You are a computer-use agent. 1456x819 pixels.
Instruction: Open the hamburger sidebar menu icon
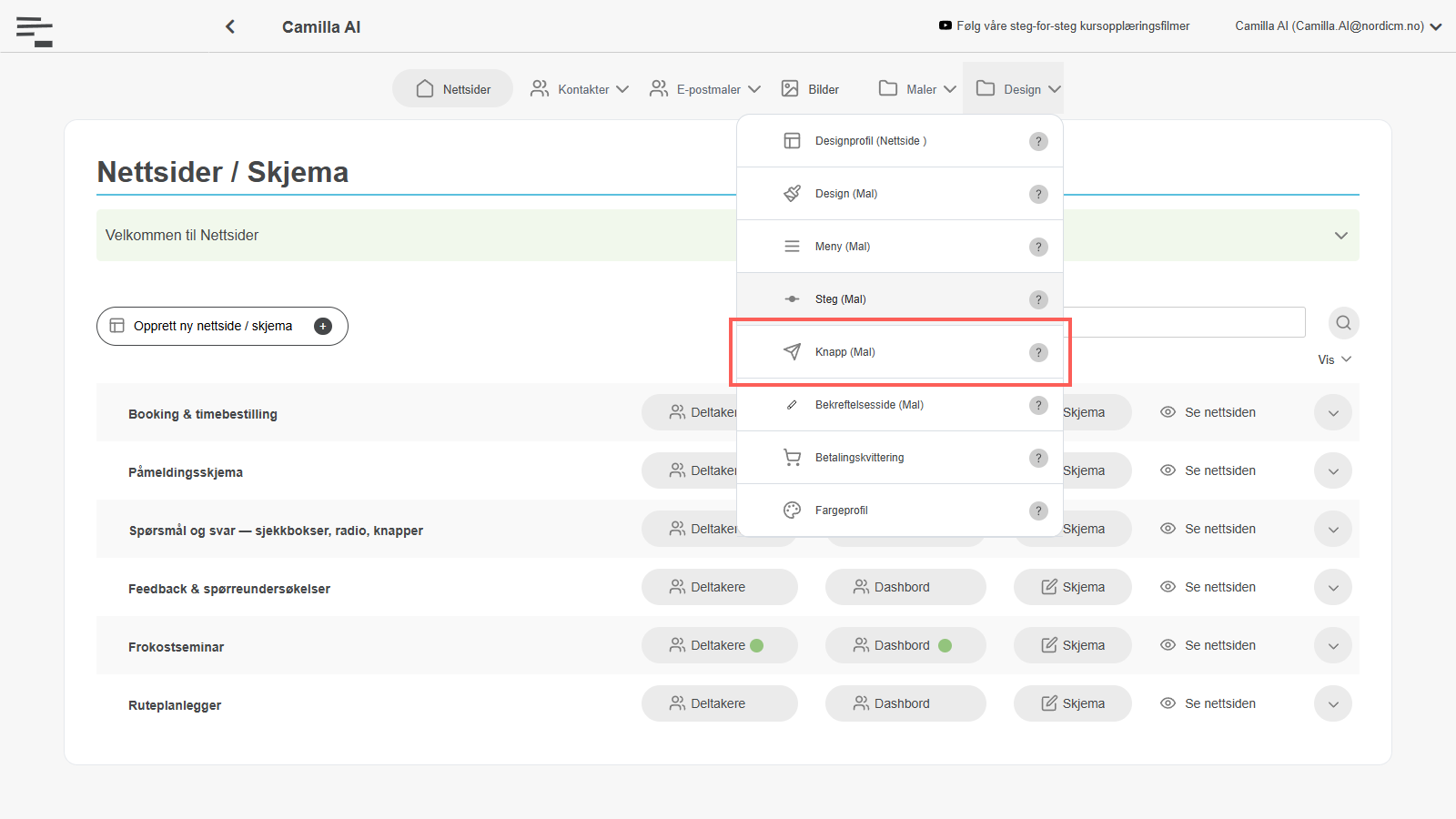coord(35,31)
